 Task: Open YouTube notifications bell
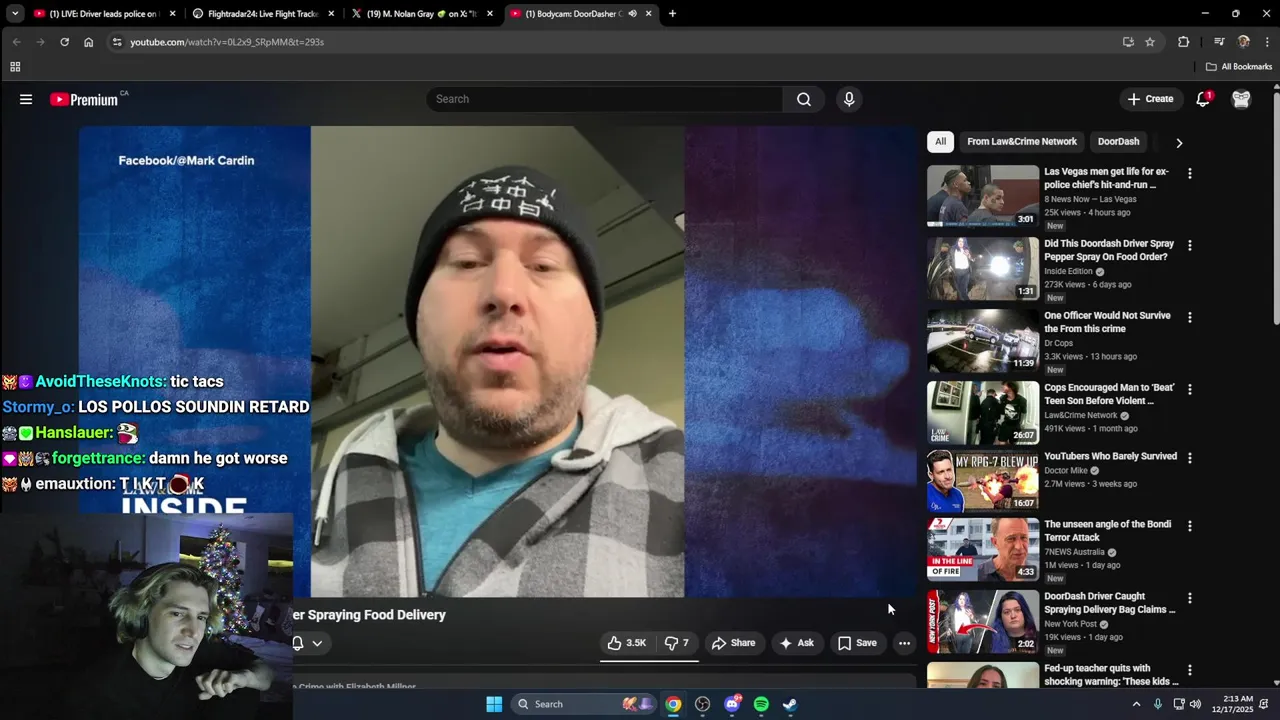(1203, 99)
